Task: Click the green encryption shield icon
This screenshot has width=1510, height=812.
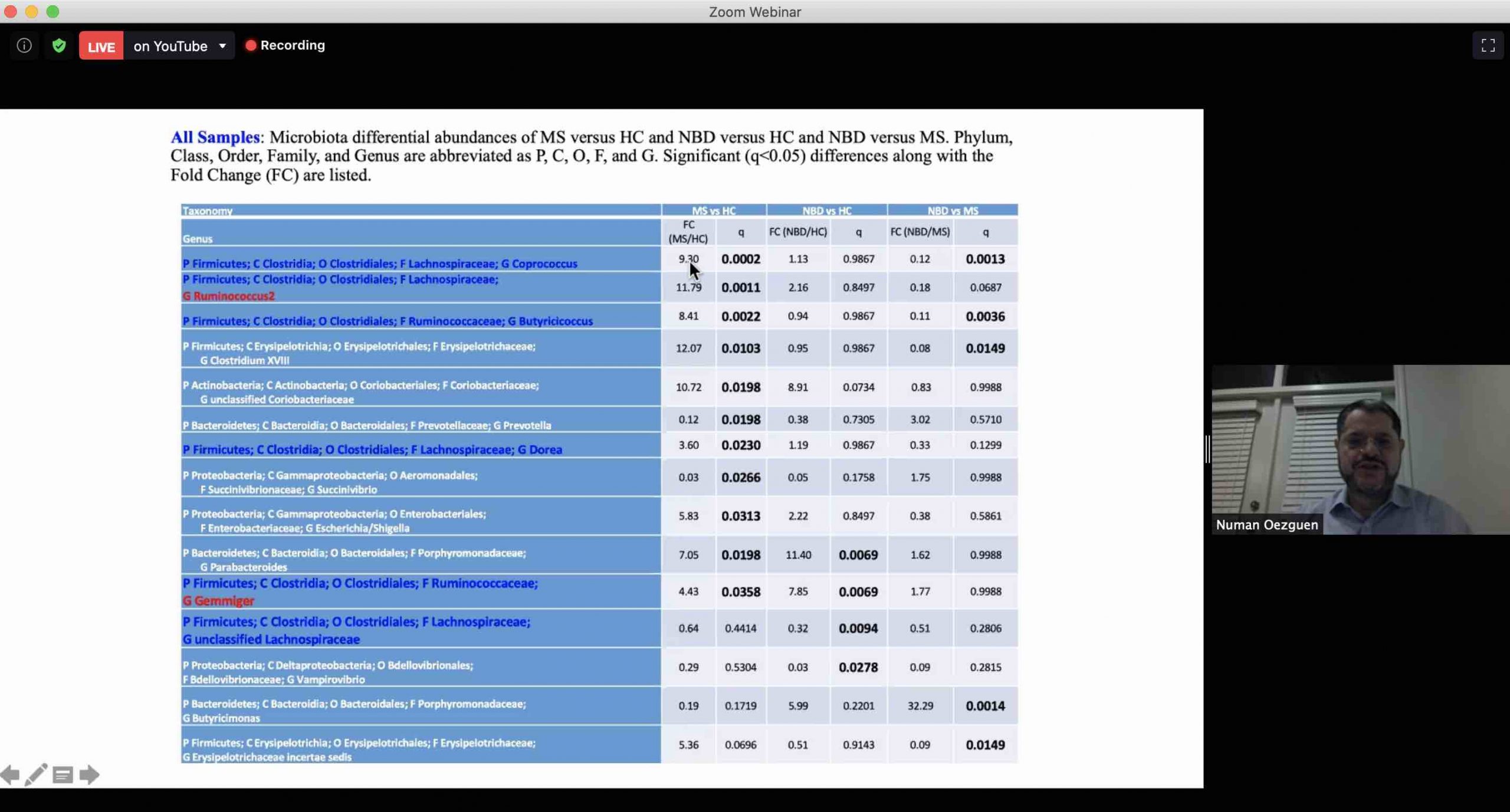Action: click(59, 45)
